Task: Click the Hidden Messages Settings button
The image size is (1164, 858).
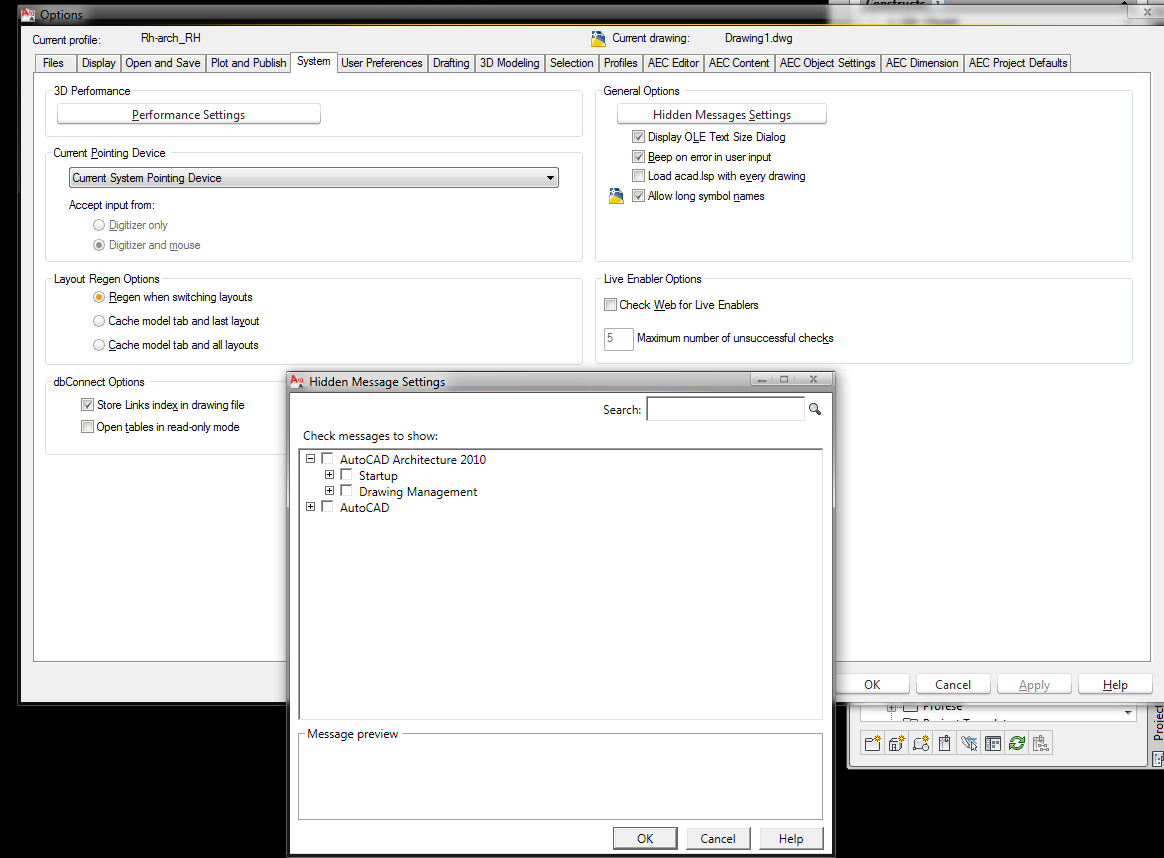Action: click(x=722, y=114)
